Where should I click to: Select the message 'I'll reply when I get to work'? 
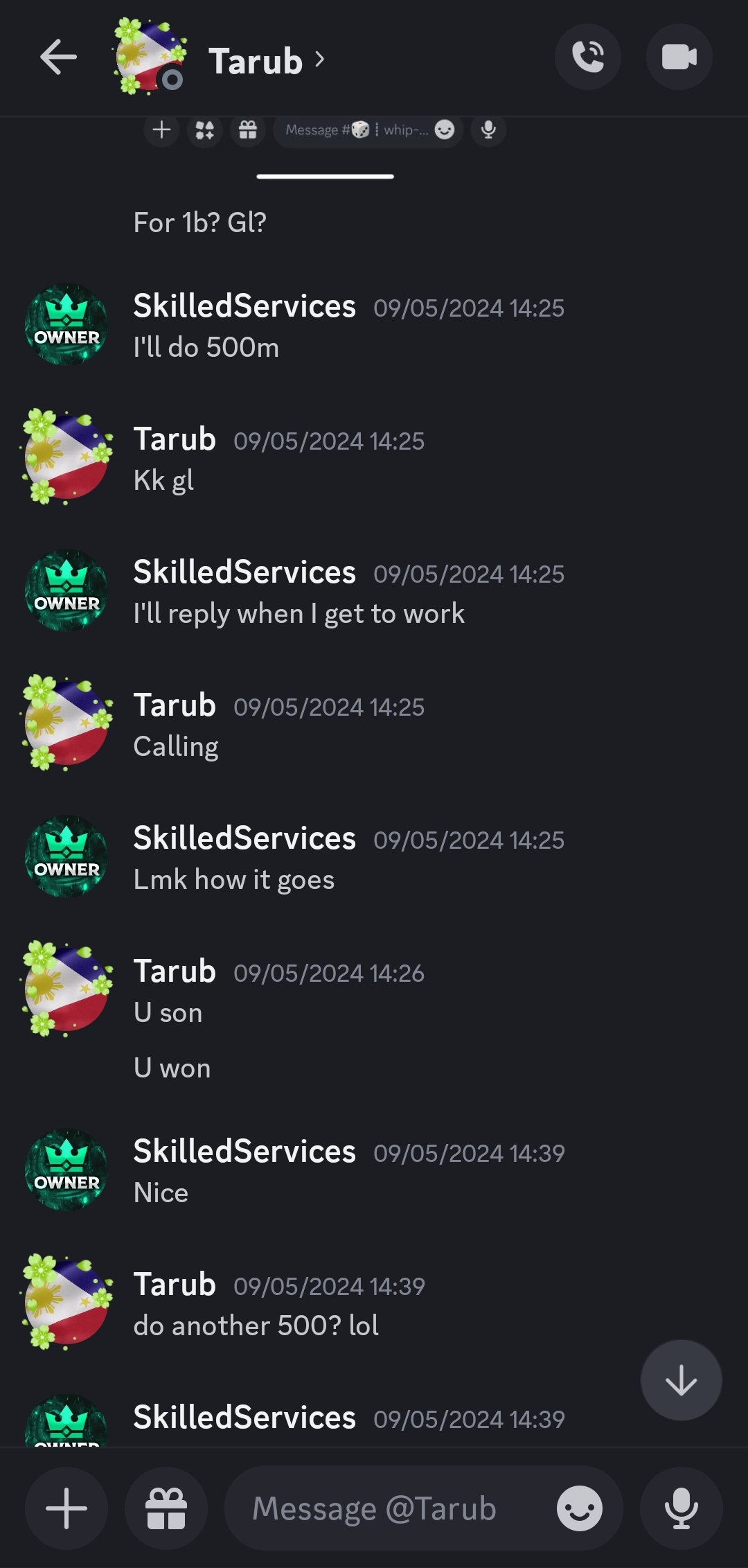[299, 613]
